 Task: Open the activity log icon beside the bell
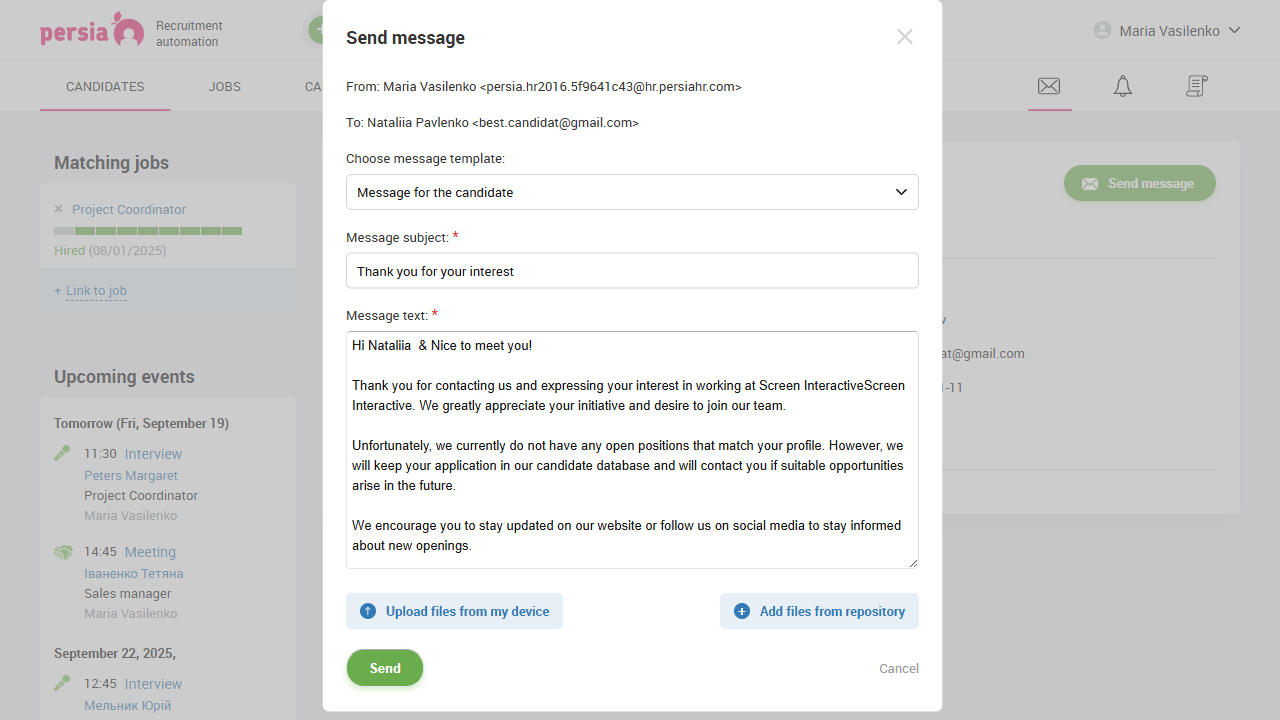(1196, 86)
